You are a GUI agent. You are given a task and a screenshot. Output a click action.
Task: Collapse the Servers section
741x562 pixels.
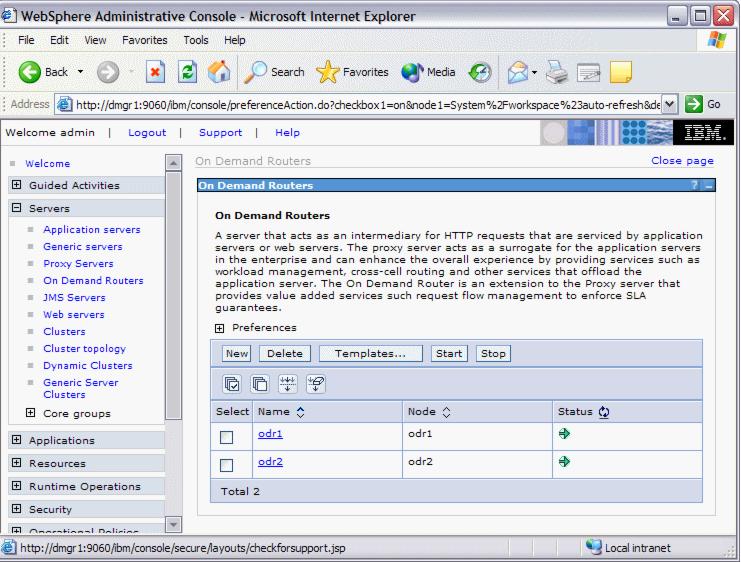pos(17,208)
